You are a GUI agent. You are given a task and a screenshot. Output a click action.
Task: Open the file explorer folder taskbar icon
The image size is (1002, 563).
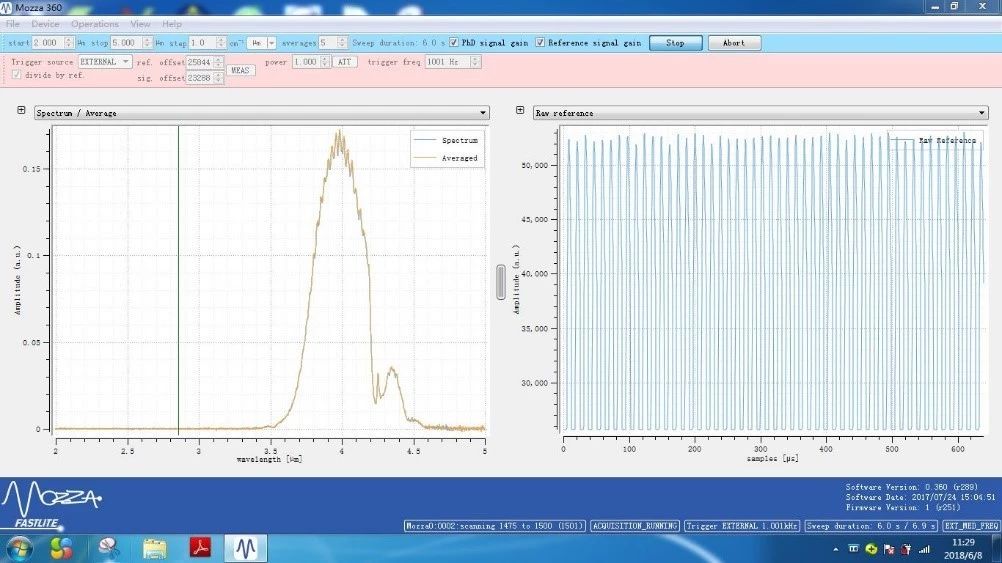click(154, 548)
